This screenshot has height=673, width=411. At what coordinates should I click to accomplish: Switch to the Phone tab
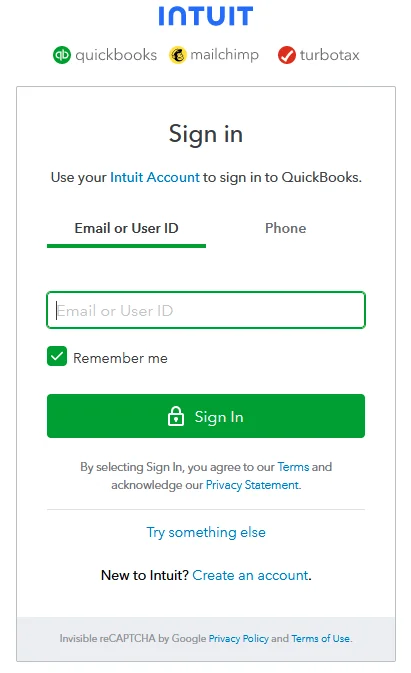(285, 228)
